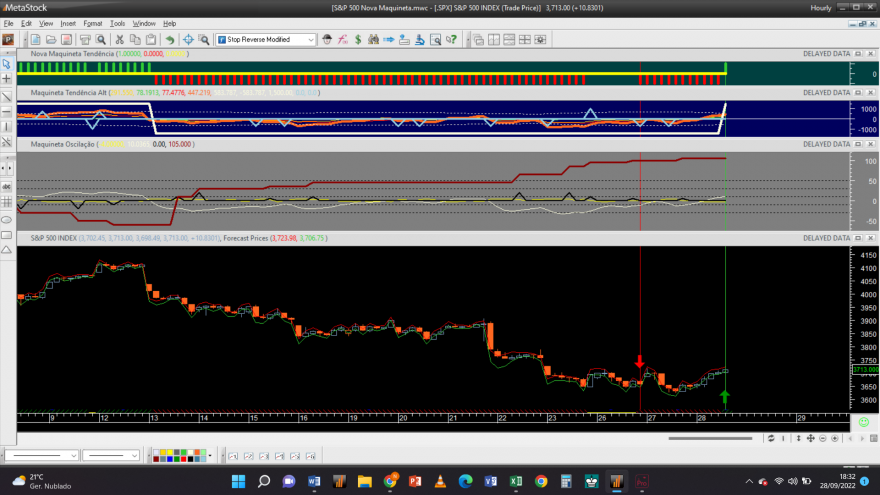Open the Window menu
This screenshot has height=495, width=880.
point(144,24)
